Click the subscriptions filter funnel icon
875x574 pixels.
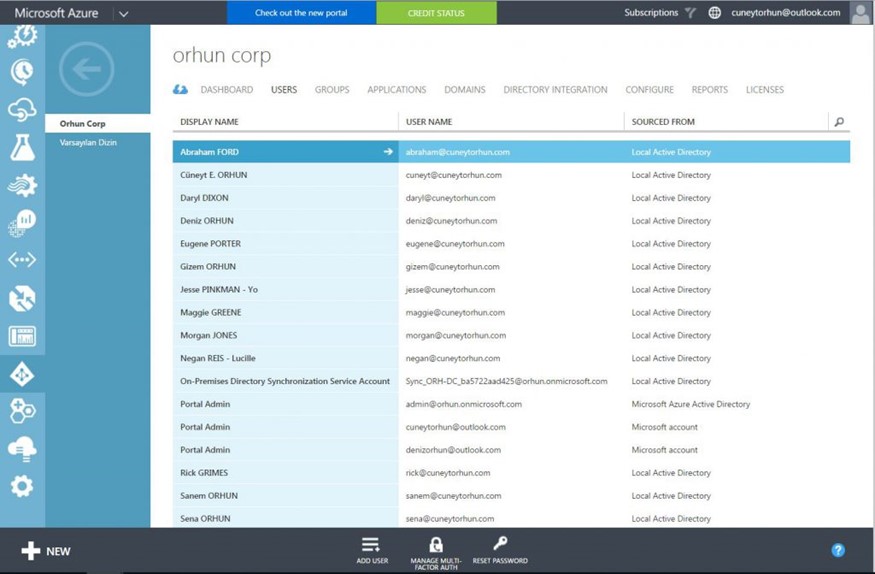690,13
